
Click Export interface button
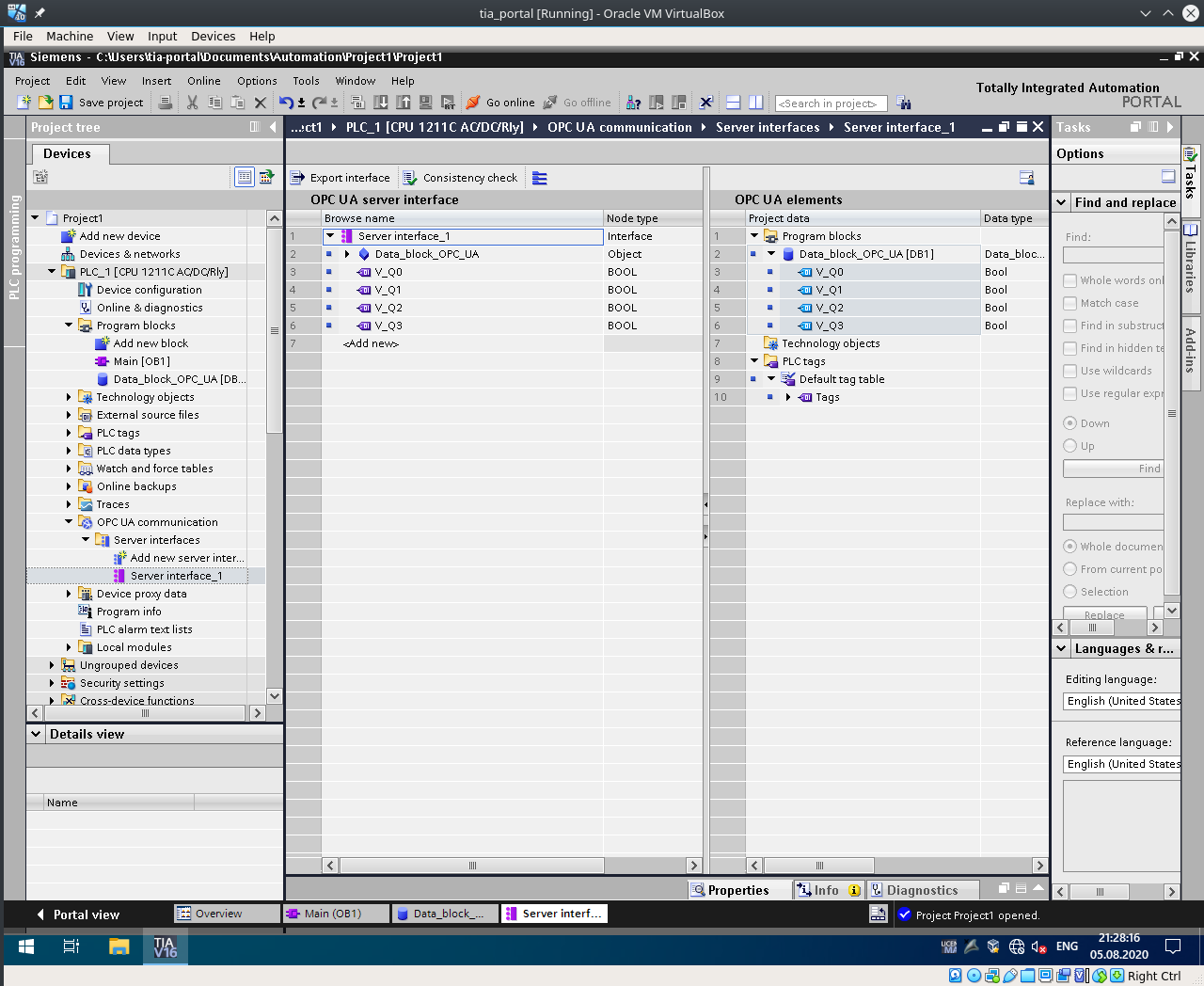pyautogui.click(x=340, y=178)
